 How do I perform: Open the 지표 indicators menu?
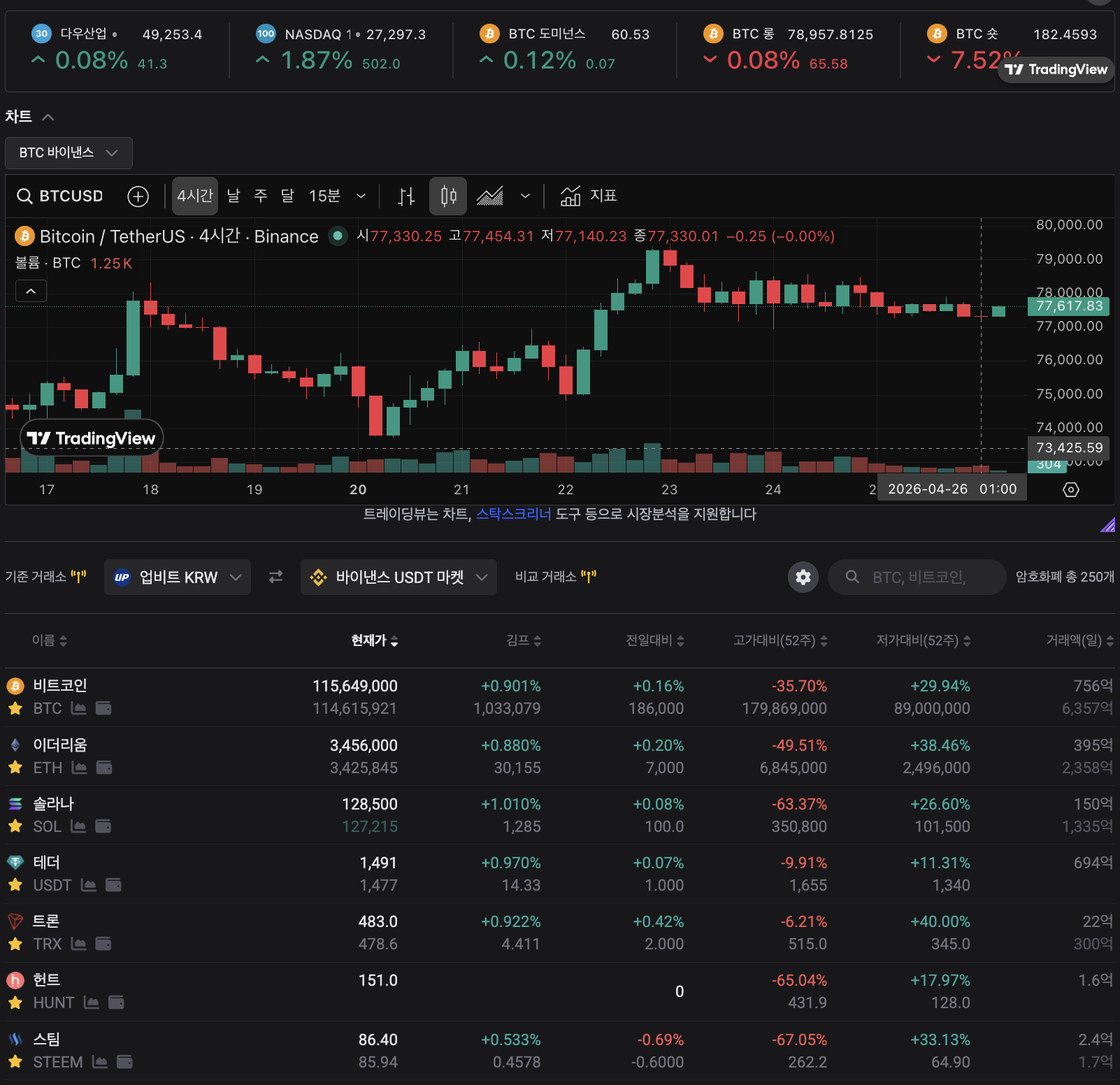pyautogui.click(x=589, y=196)
